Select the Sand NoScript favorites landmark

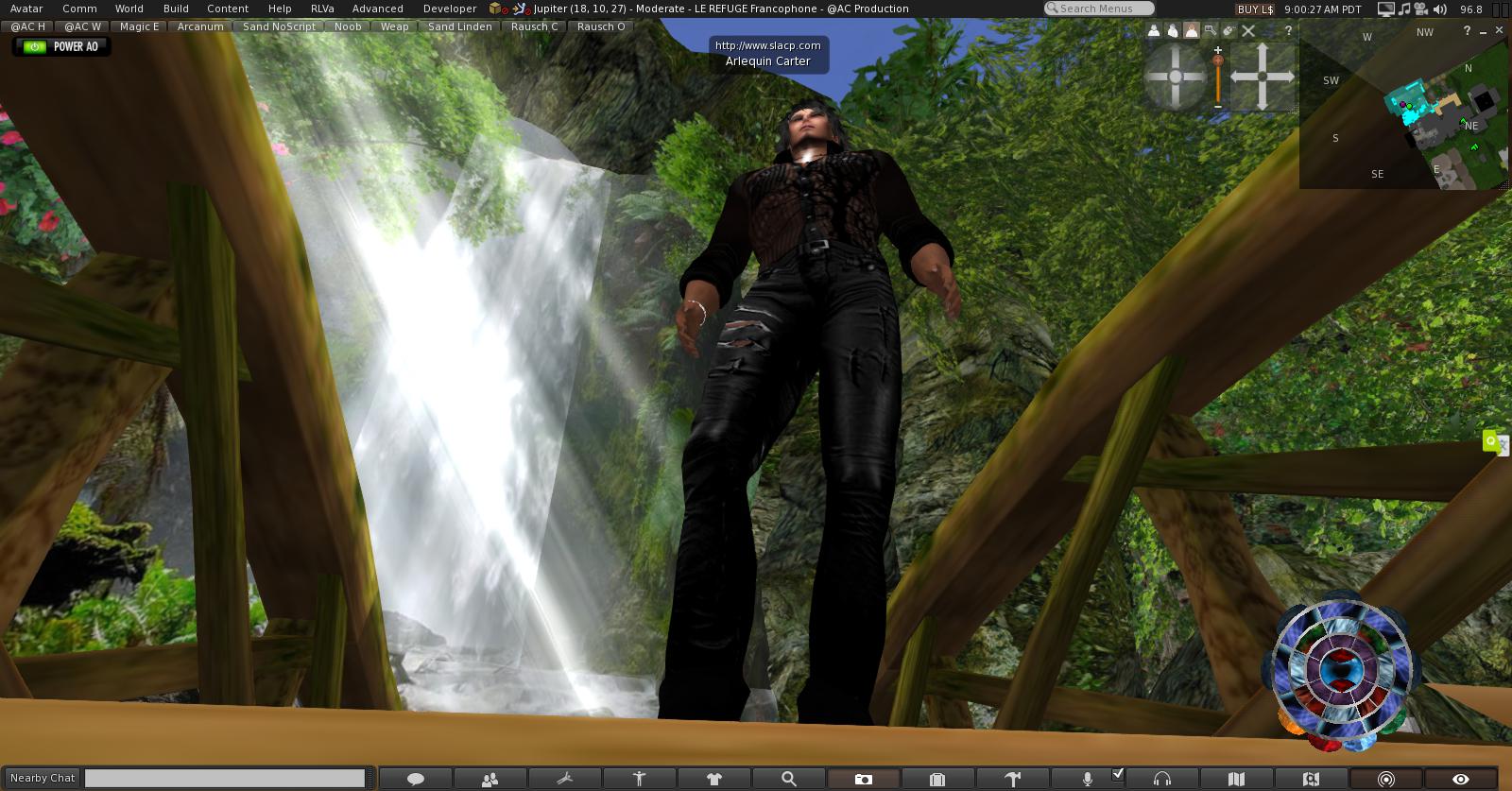click(279, 26)
